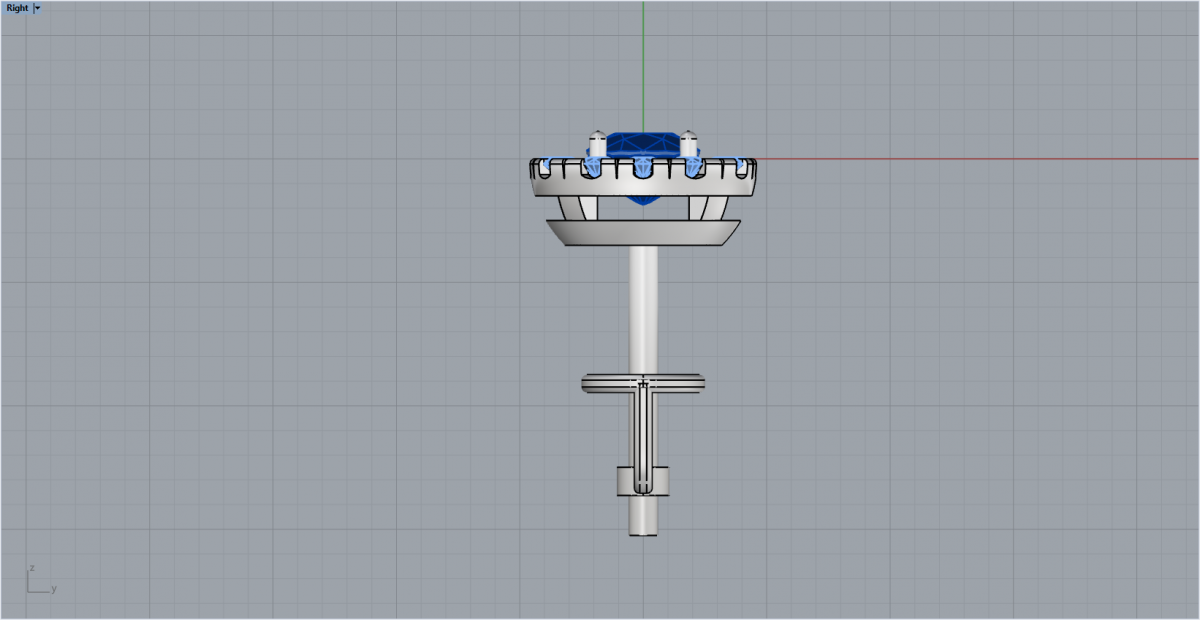This screenshot has height=620, width=1200.
Task: Click the Right viewport title label
Action: pos(17,8)
